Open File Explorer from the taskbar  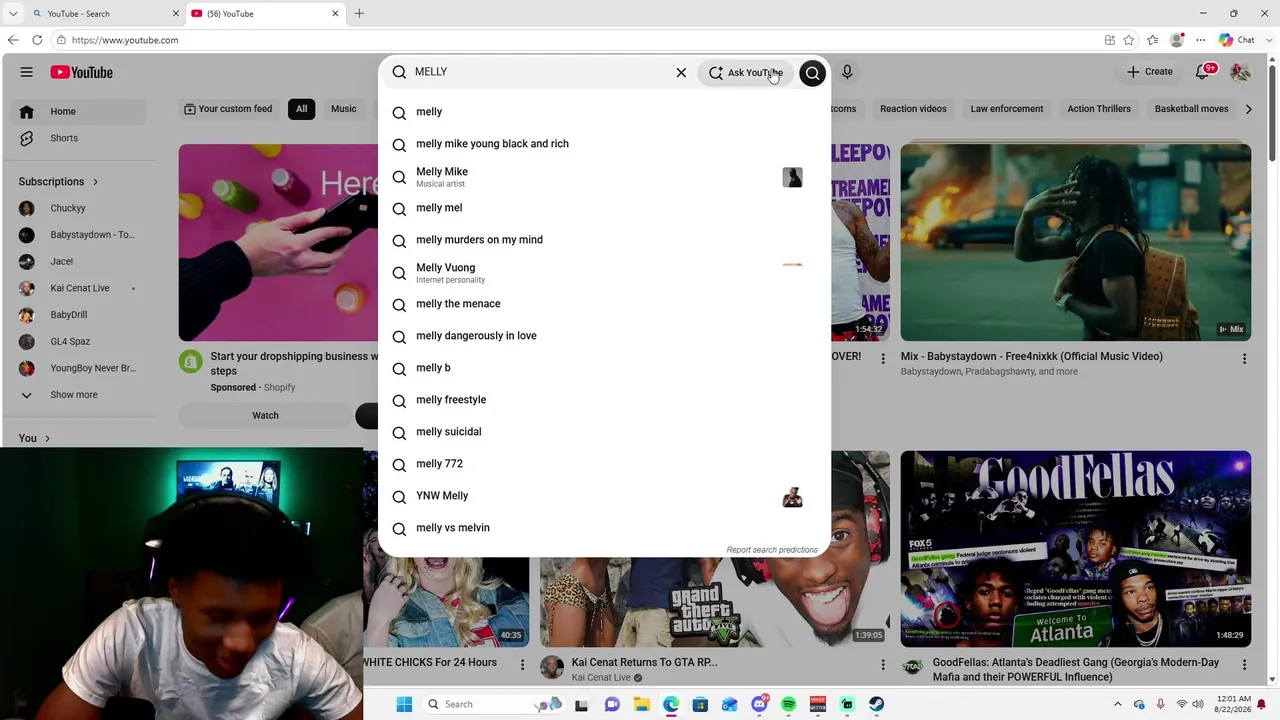(x=641, y=704)
